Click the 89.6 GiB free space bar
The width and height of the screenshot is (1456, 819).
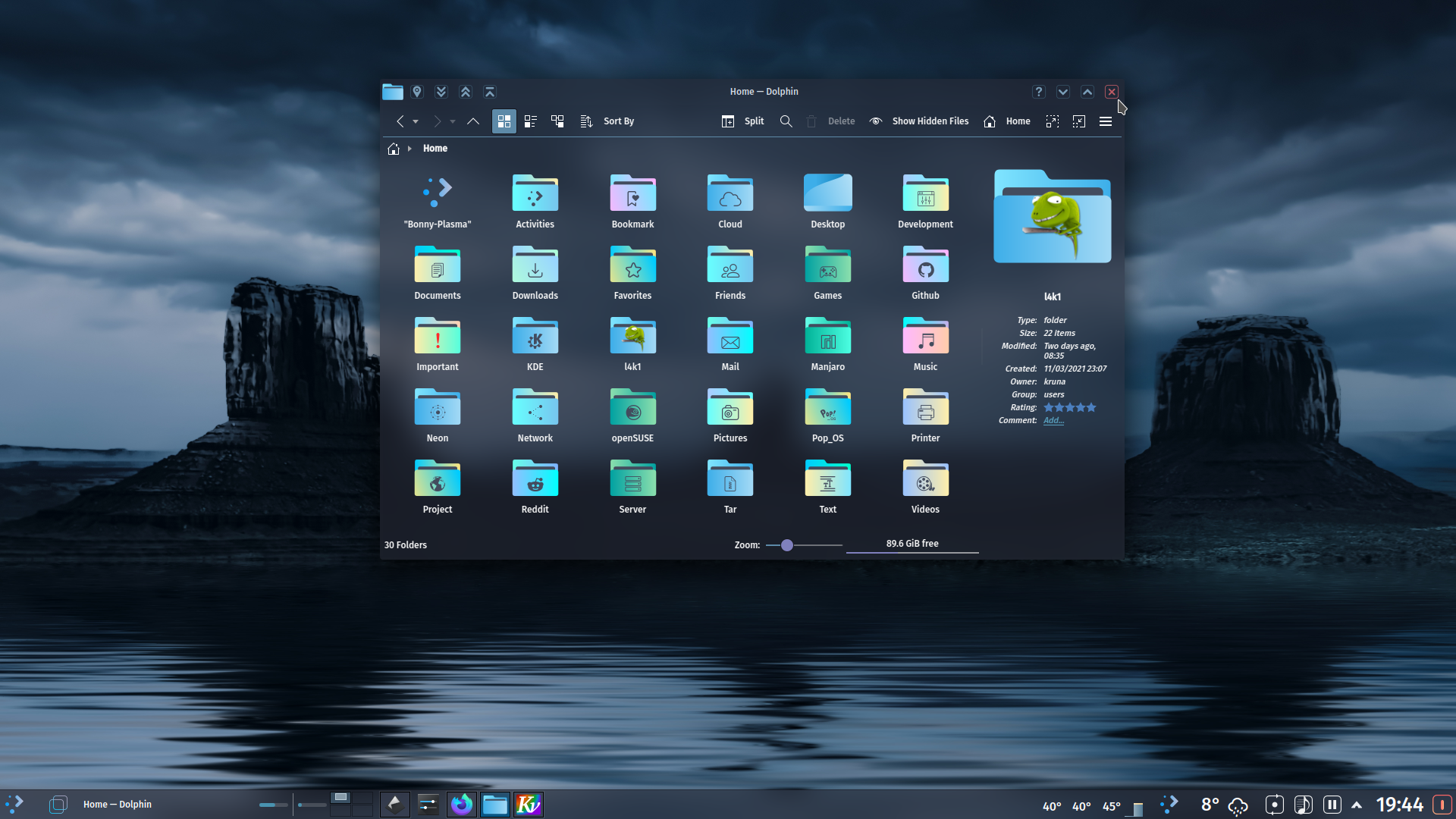tap(912, 544)
